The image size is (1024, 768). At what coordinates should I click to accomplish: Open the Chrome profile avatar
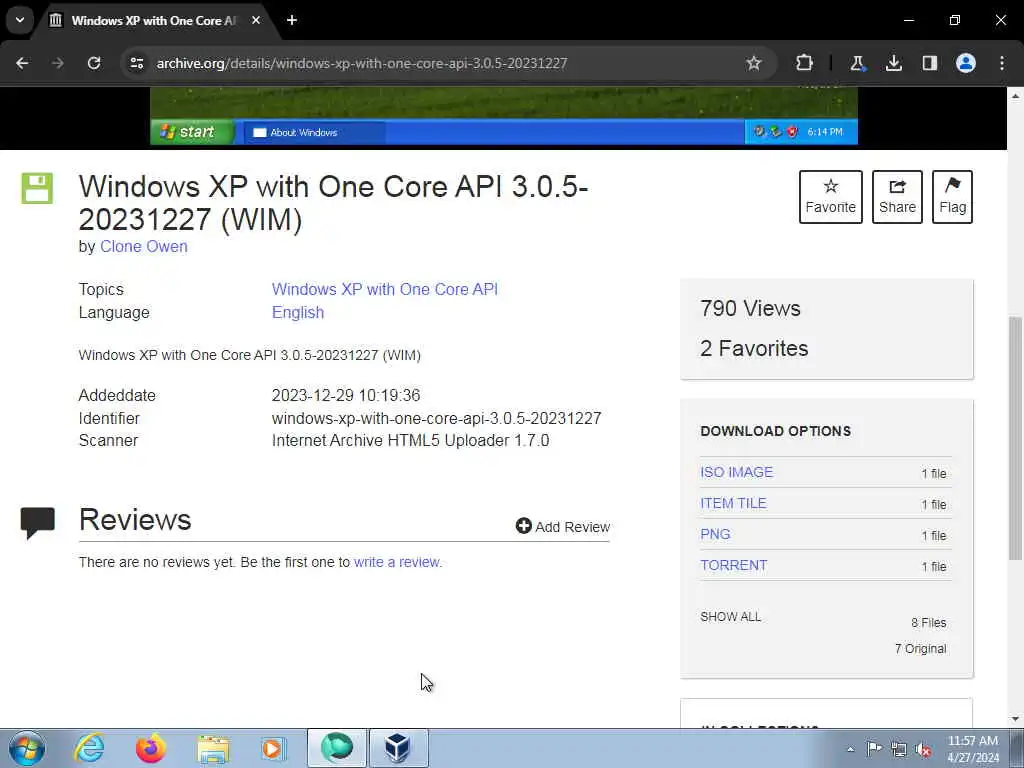tap(966, 63)
